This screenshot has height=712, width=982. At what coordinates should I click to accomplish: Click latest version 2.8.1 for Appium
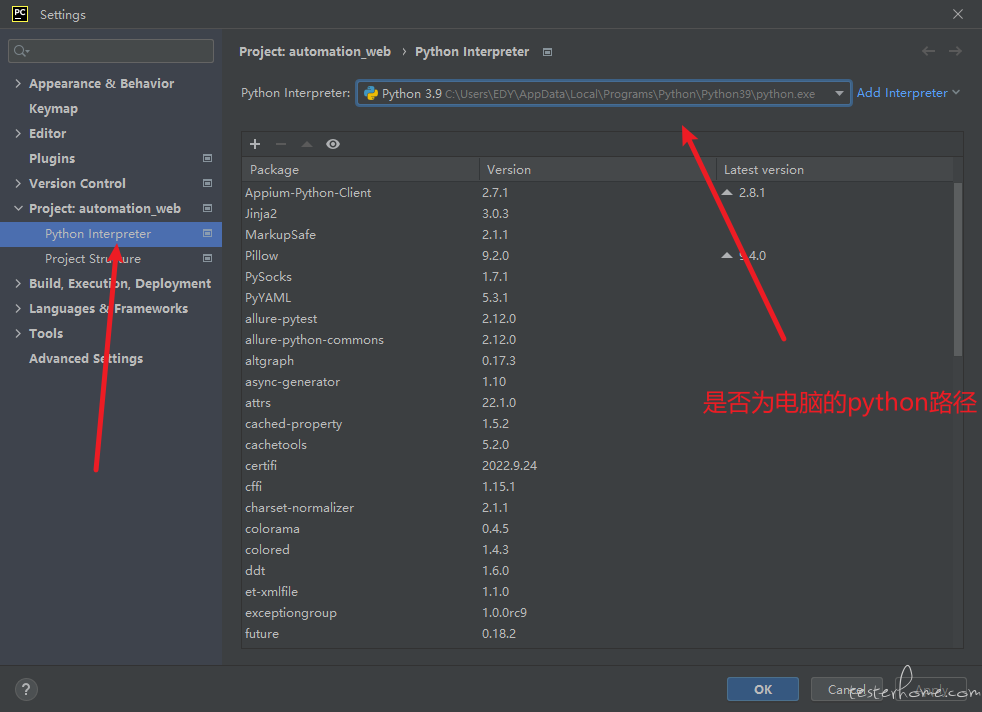(x=752, y=193)
